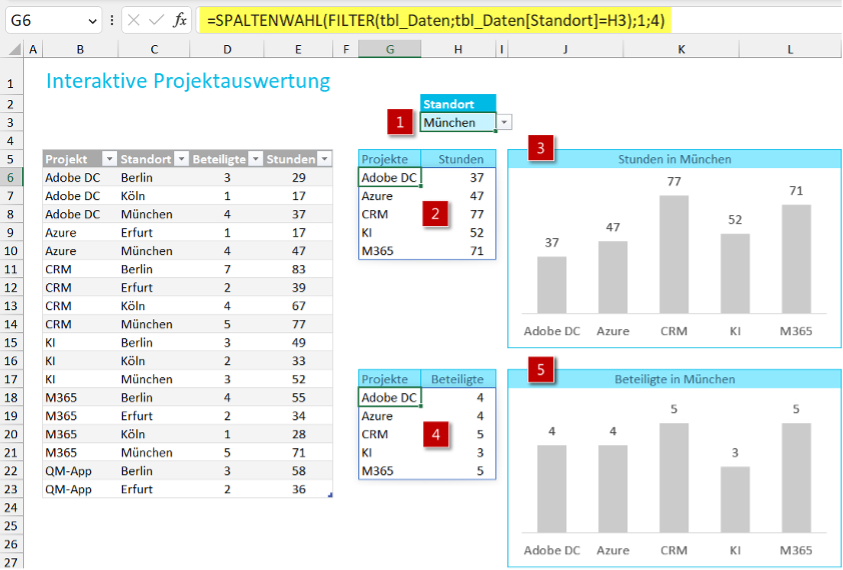The width and height of the screenshot is (843, 570).
Task: Open the Standort column filter dropdown
Action: click(181, 159)
